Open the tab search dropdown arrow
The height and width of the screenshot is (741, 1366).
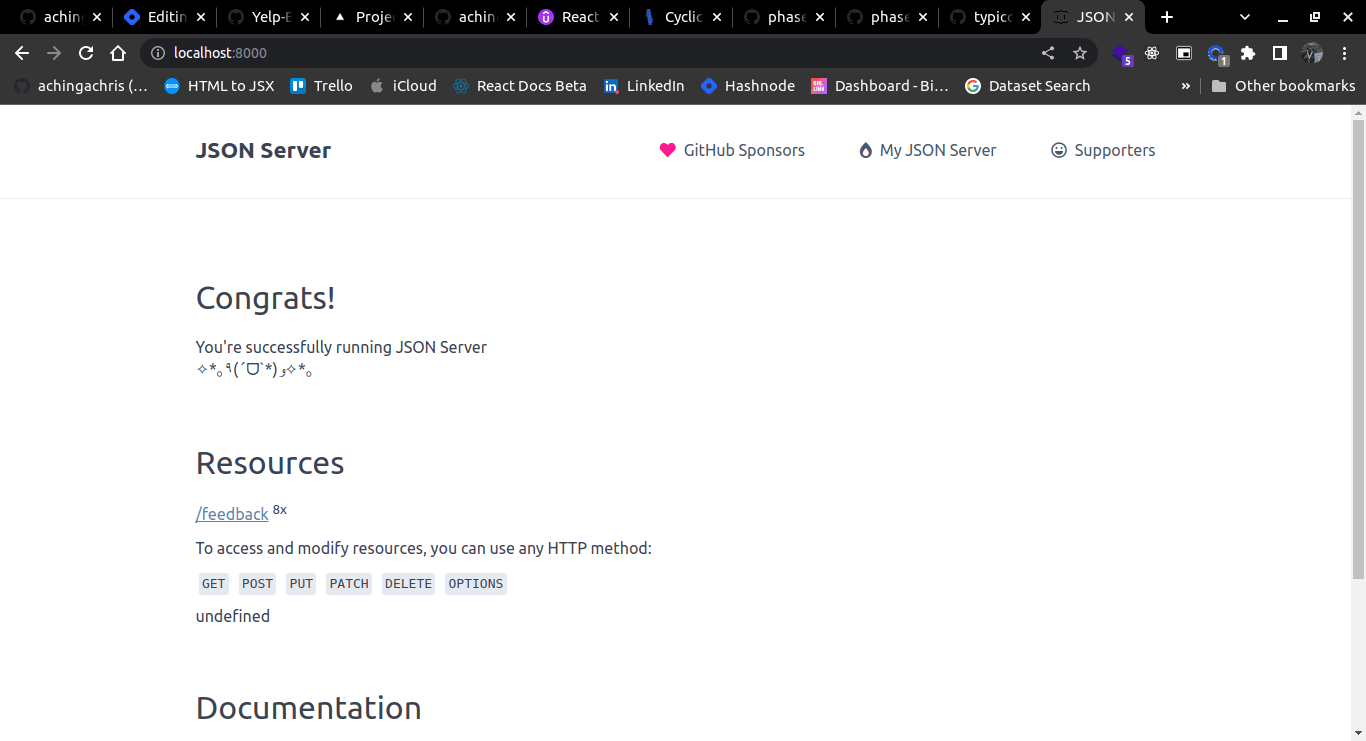pos(1245,17)
